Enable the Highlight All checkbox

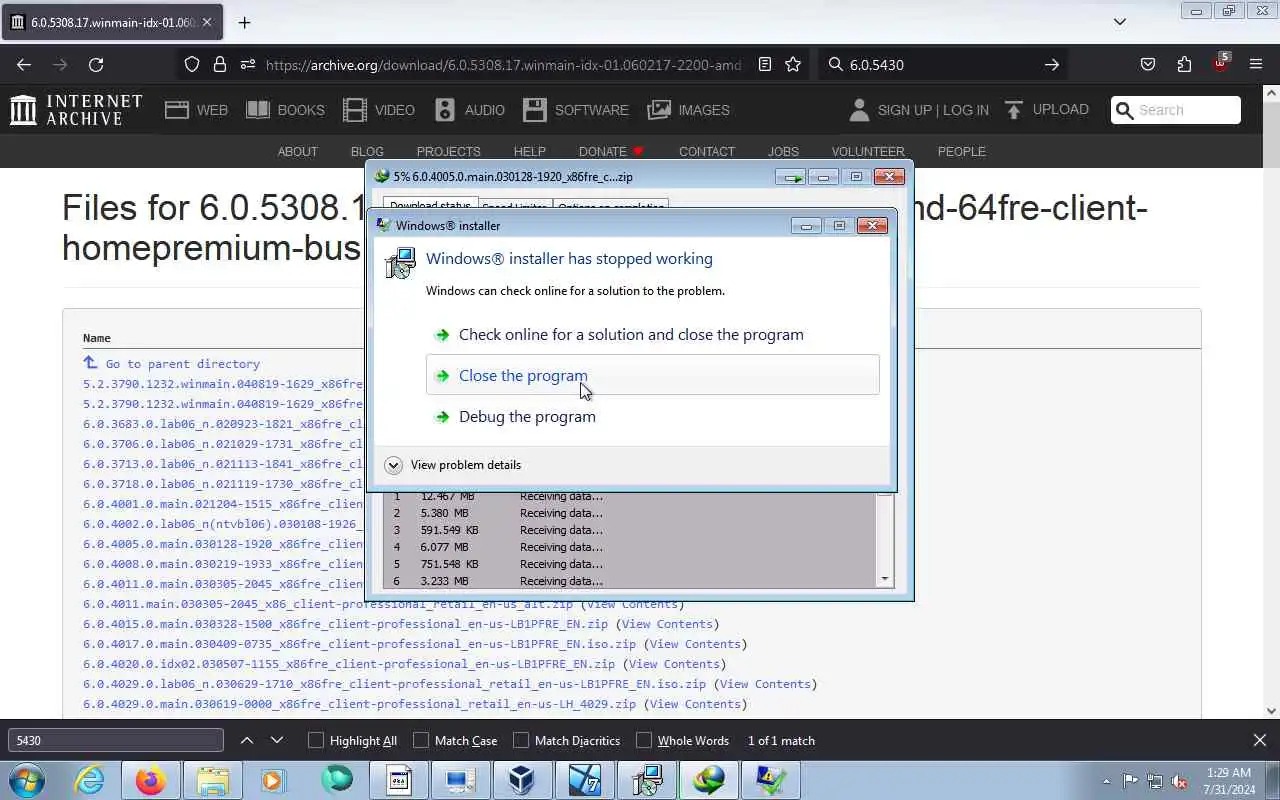pos(316,741)
